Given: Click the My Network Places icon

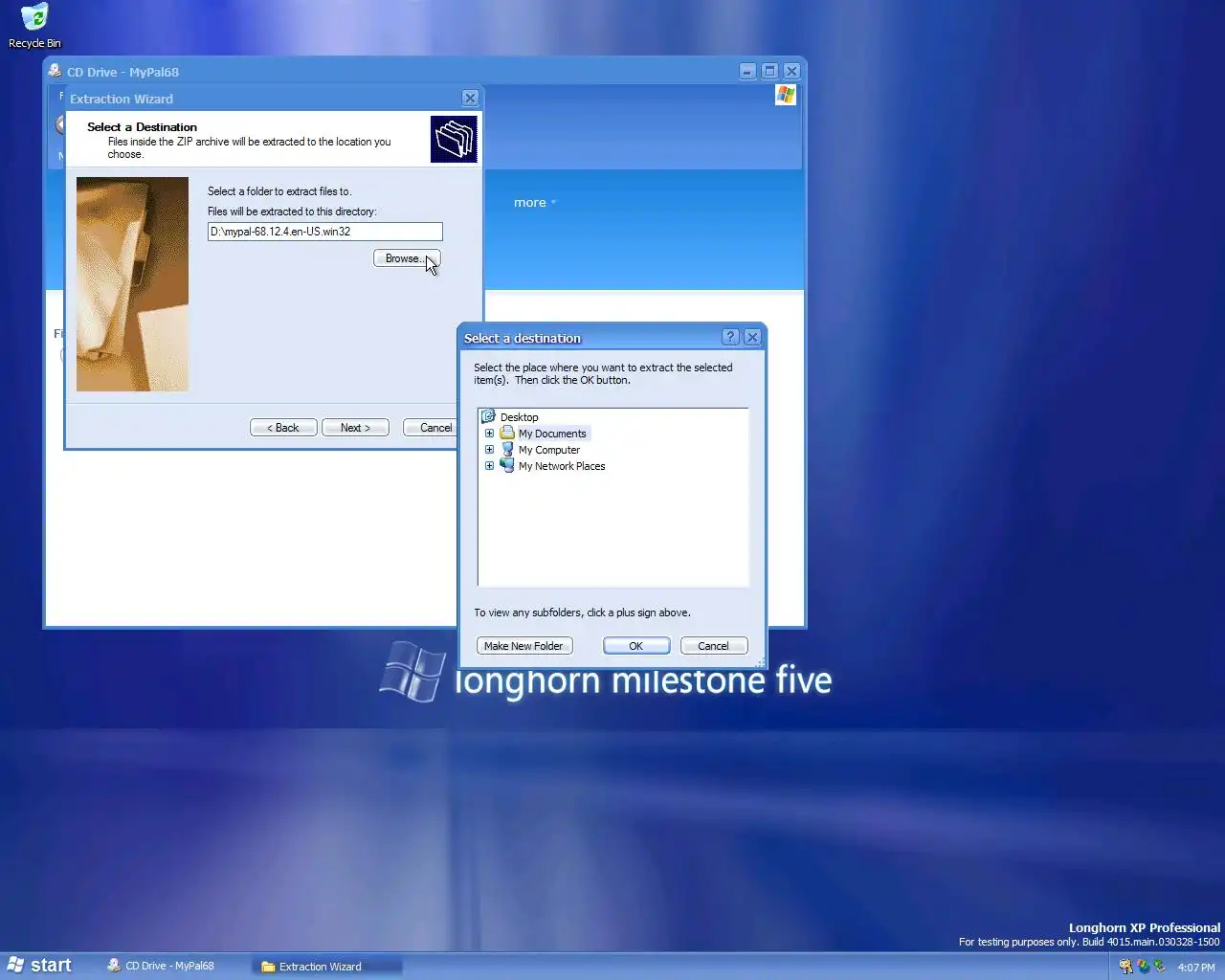Looking at the screenshot, I should click(507, 466).
